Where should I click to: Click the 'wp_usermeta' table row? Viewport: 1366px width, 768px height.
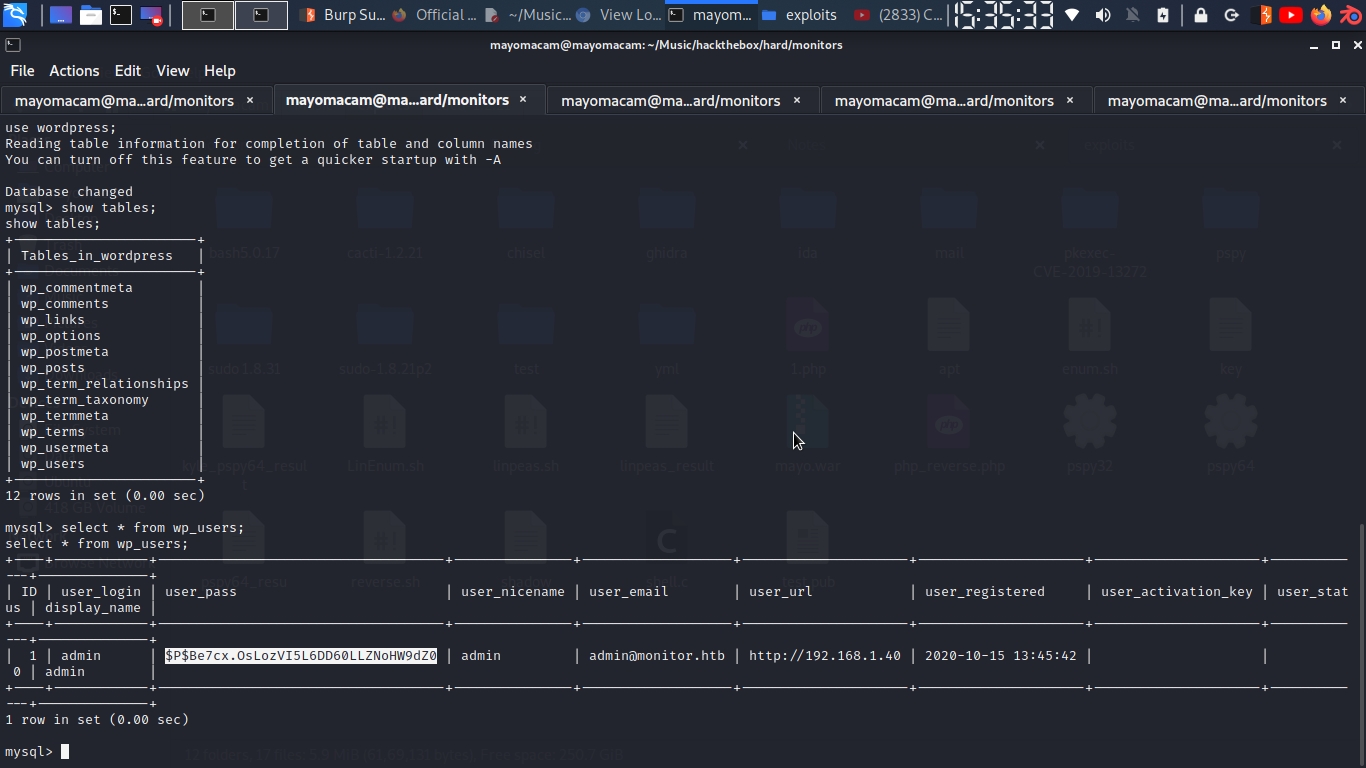pyautogui.click(x=65, y=448)
